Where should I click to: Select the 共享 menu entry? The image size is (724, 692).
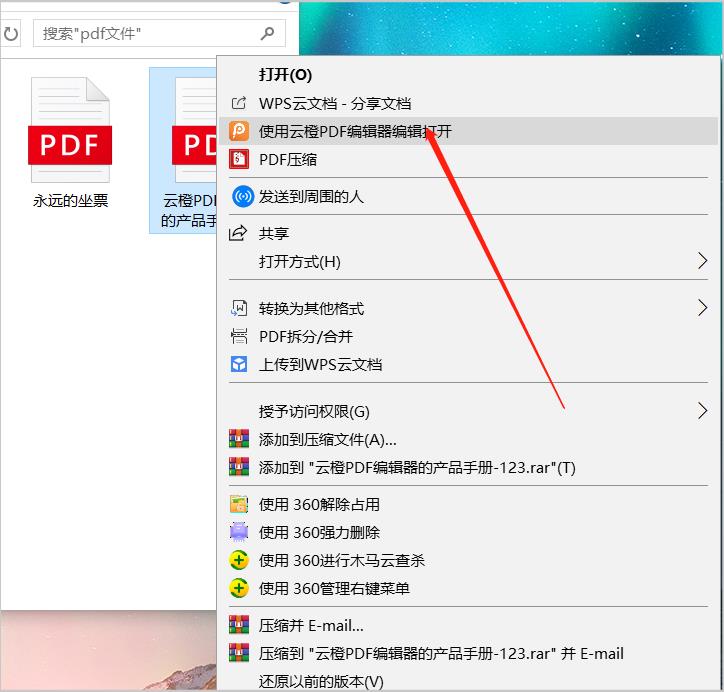(x=468, y=234)
